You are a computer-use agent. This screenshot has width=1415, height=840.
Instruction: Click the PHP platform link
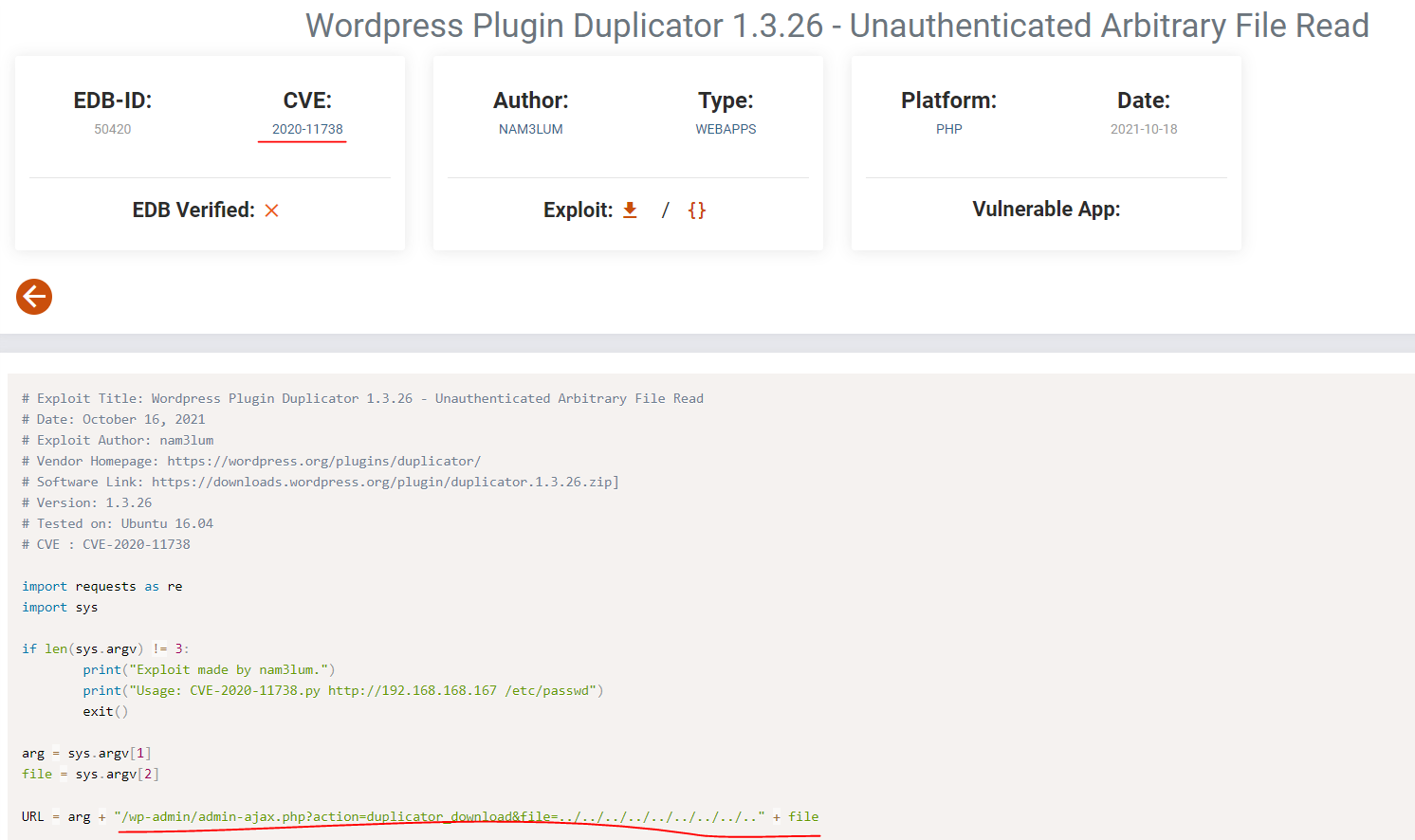tap(949, 129)
